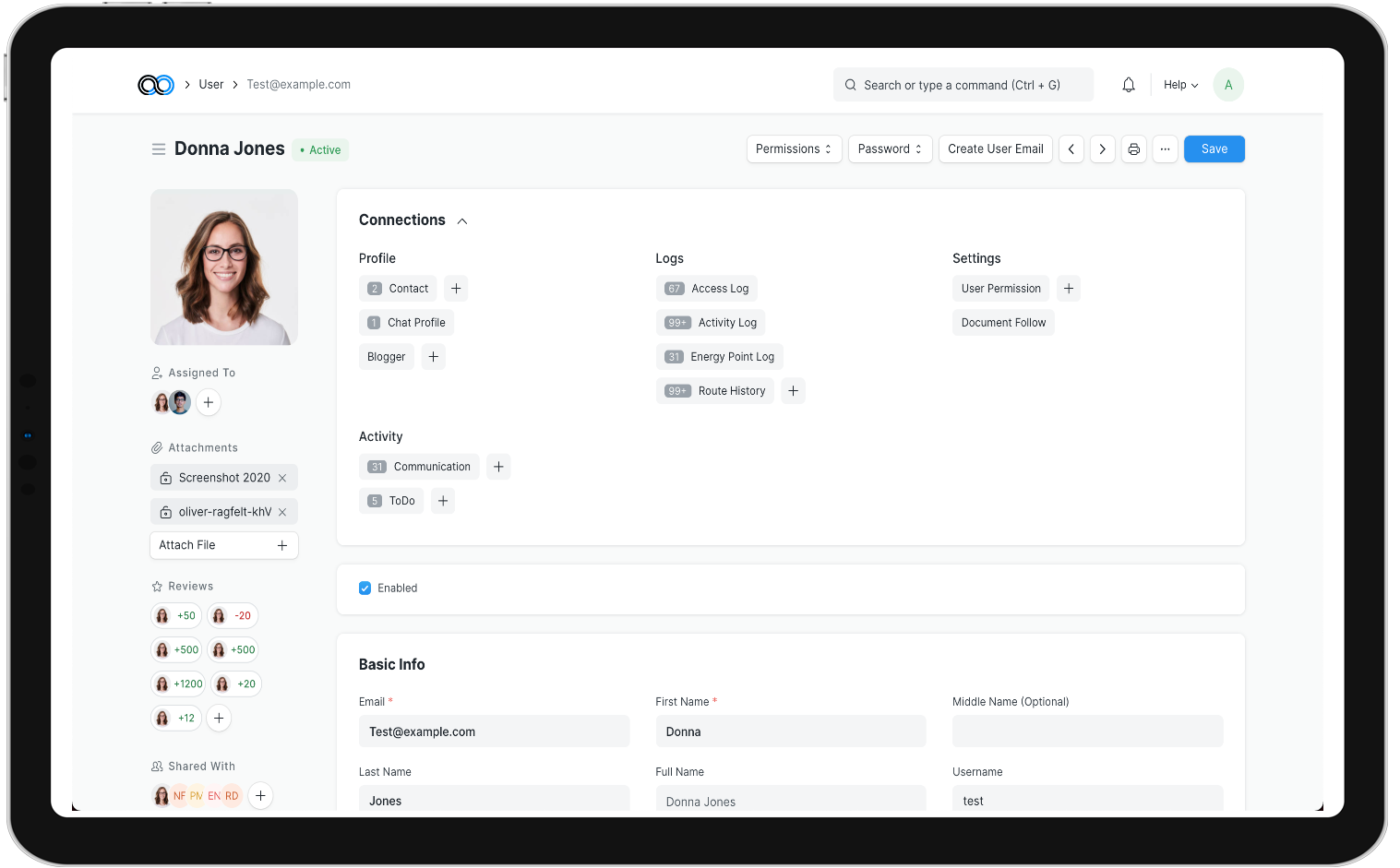Click the Save button

pos(1214,149)
